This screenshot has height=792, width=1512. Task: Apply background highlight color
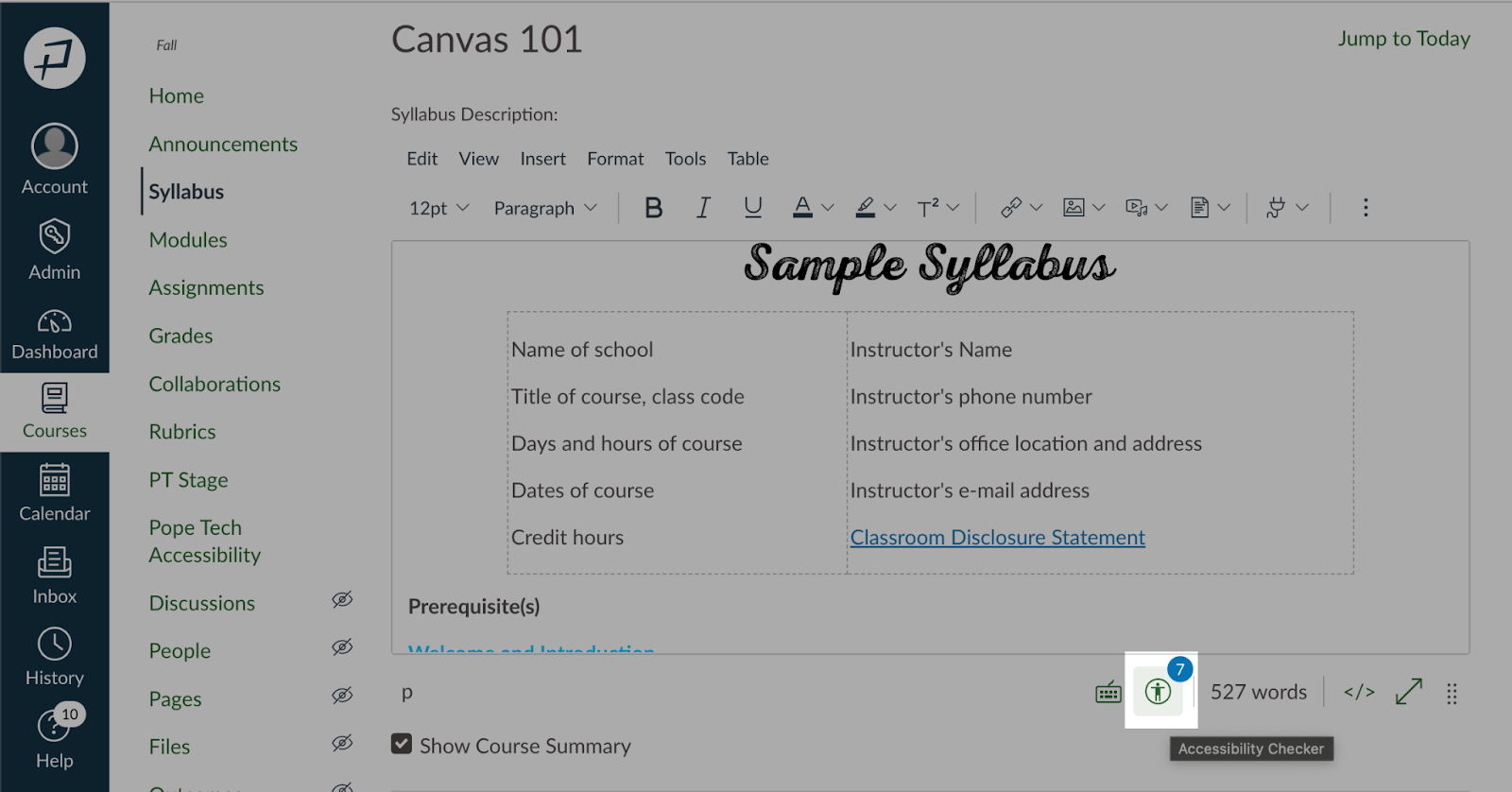point(866,208)
